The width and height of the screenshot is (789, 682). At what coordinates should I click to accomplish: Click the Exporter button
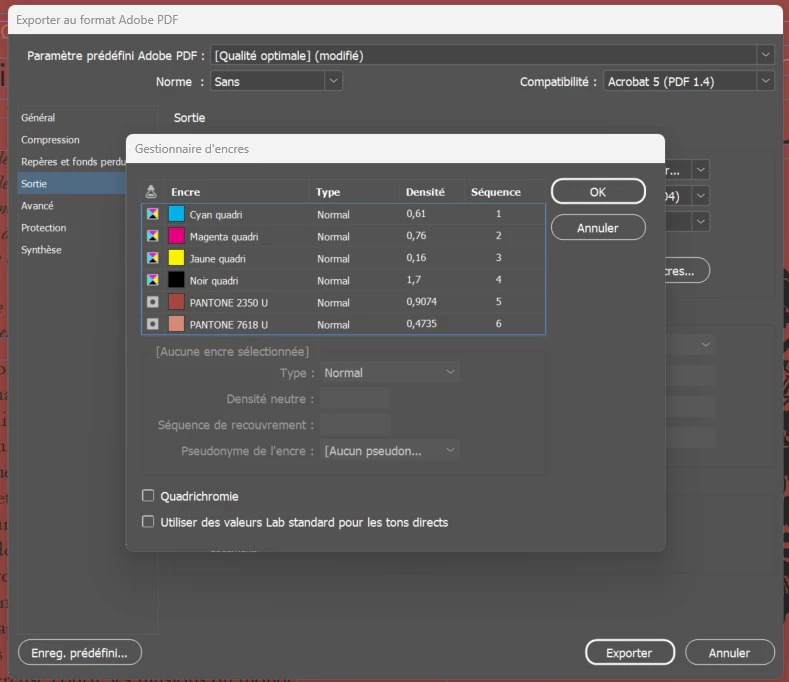(630, 652)
